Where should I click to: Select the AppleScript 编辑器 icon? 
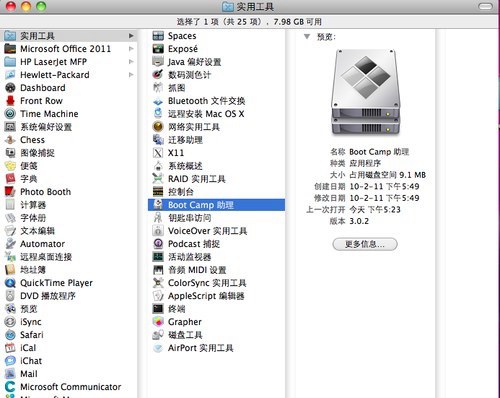[158, 296]
